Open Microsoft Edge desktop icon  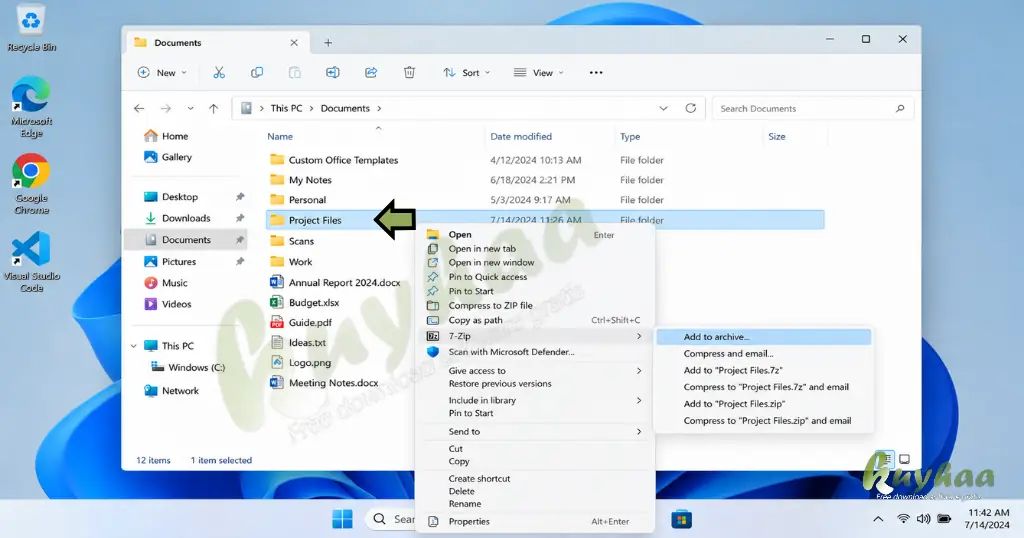31,108
